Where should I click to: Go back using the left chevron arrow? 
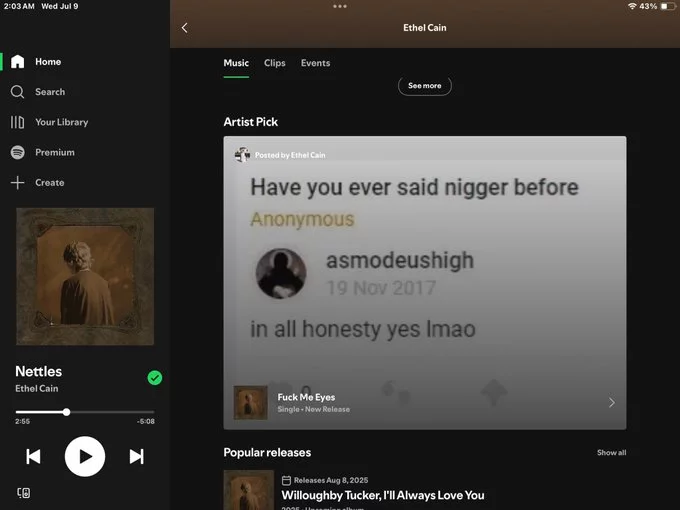coord(184,28)
